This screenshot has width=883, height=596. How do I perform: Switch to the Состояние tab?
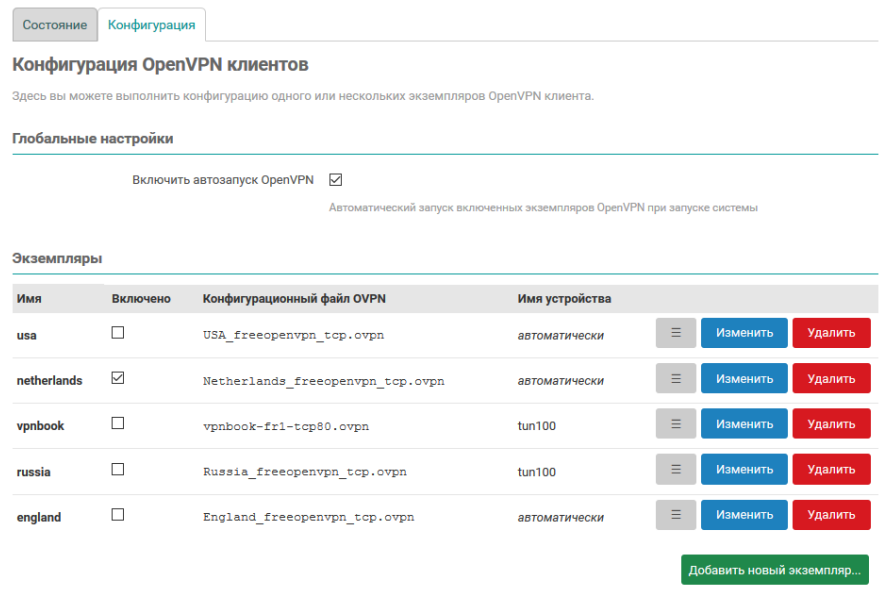[x=55, y=24]
